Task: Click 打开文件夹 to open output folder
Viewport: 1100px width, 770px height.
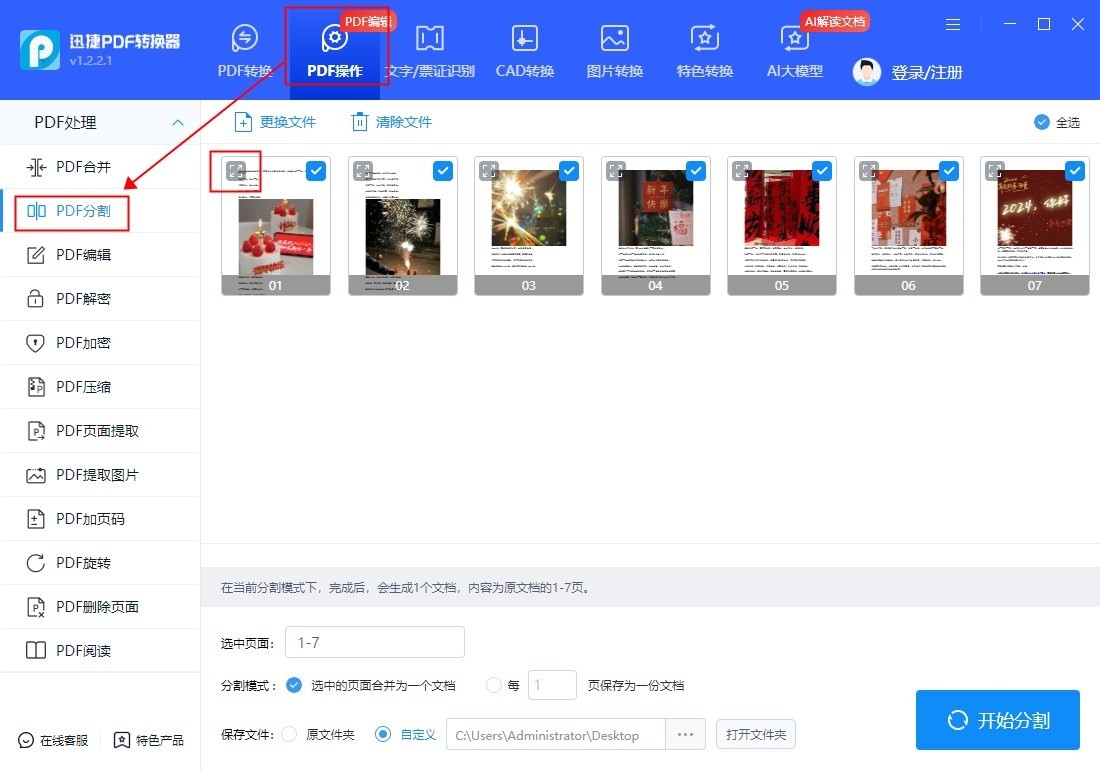Action: click(755, 734)
